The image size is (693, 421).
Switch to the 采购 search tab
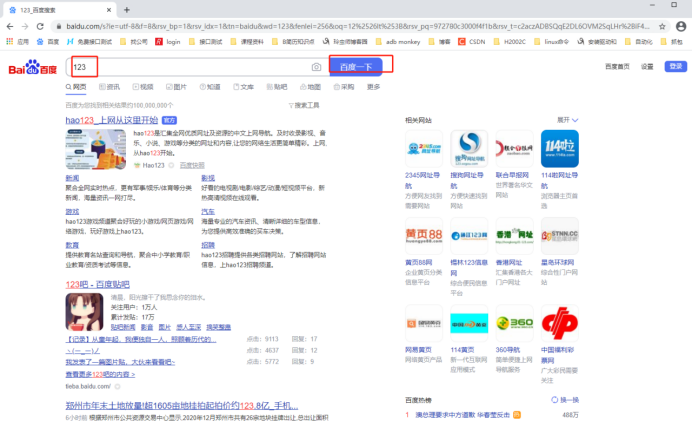point(344,87)
